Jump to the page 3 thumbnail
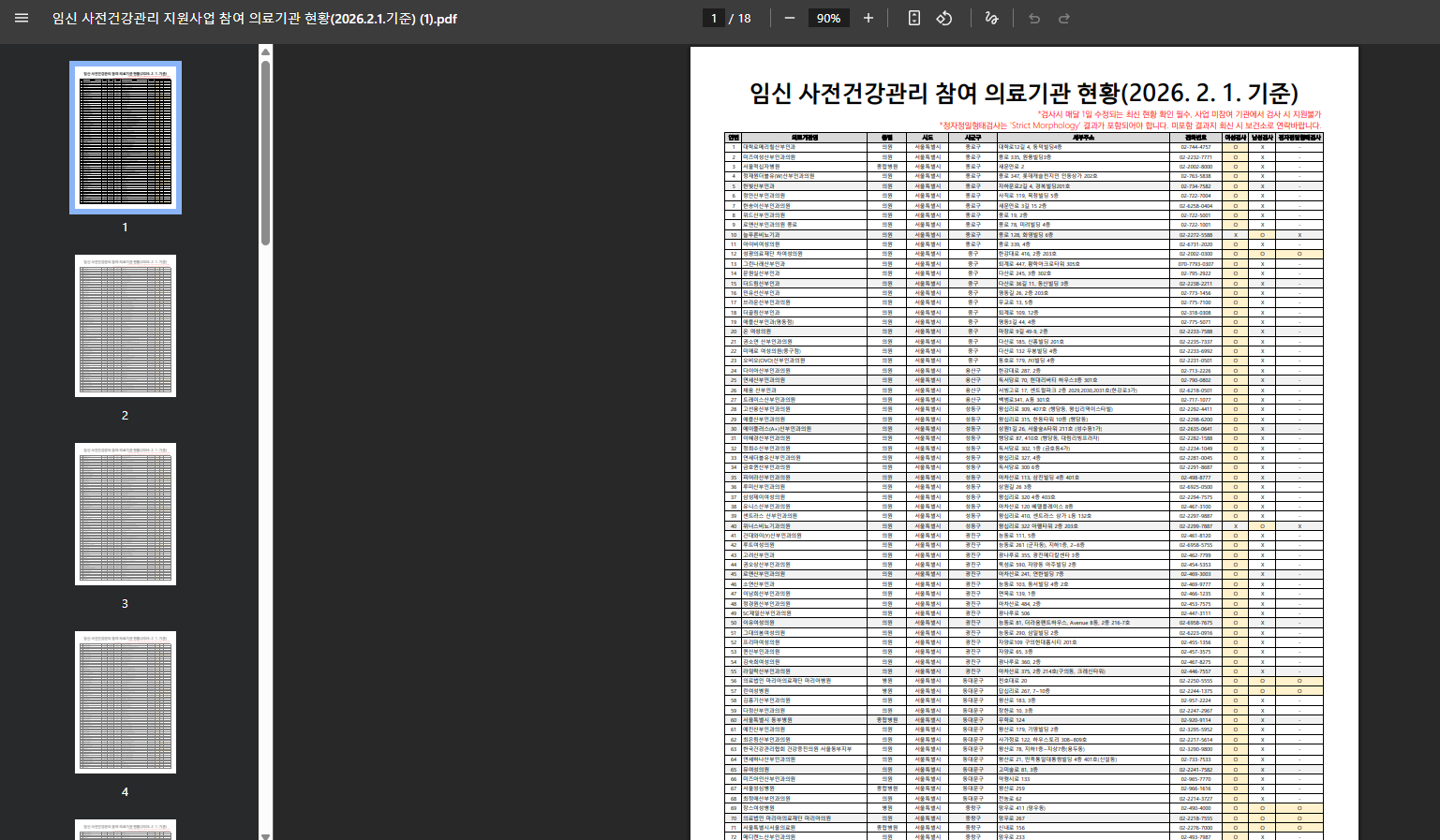The height and width of the screenshot is (840, 1440). [126, 514]
